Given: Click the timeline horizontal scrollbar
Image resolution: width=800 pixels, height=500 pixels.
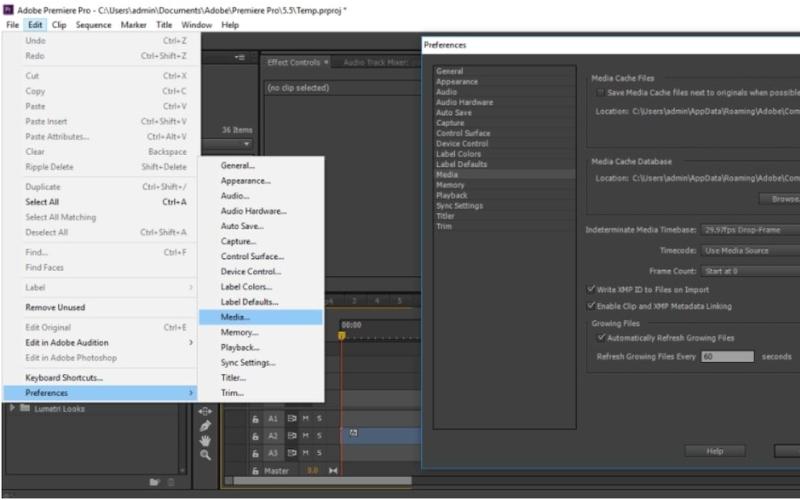Looking at the screenshot, I should [x=322, y=481].
